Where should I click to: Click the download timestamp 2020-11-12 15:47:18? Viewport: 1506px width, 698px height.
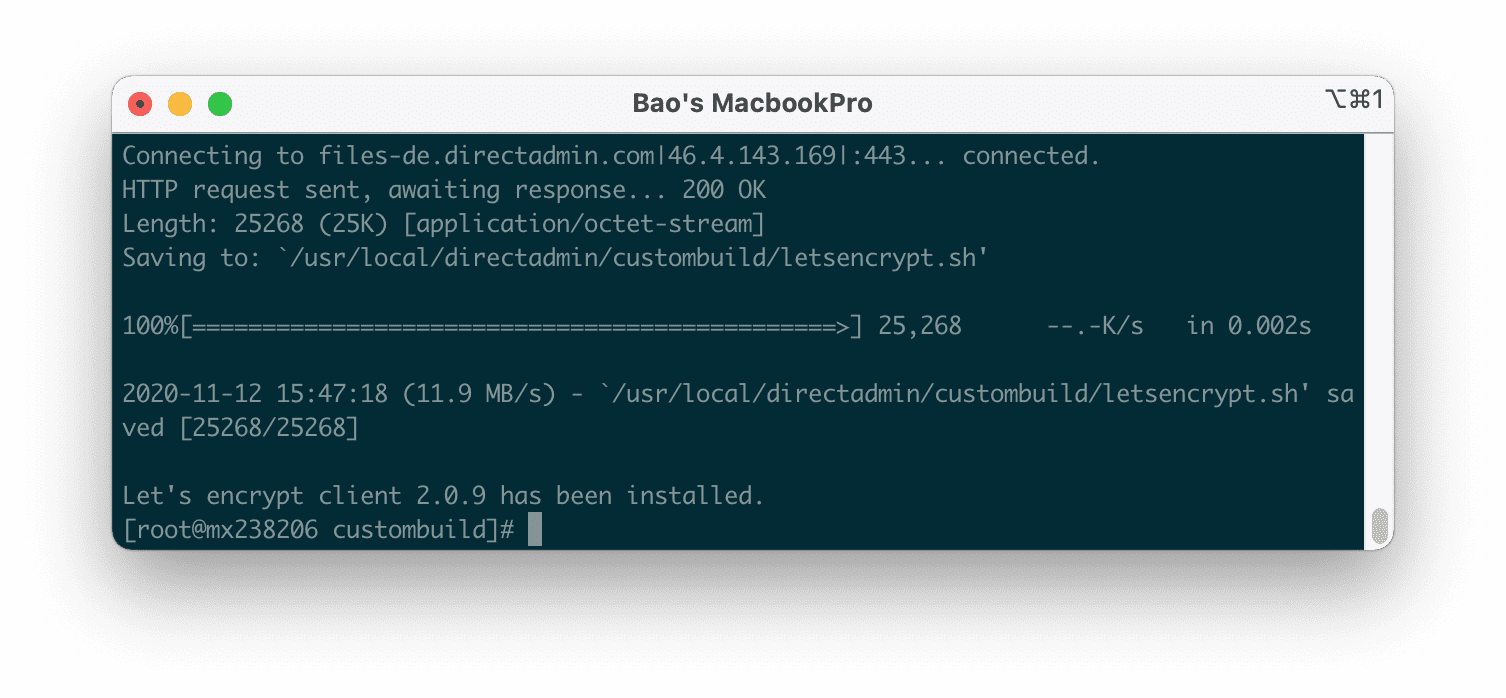point(257,393)
